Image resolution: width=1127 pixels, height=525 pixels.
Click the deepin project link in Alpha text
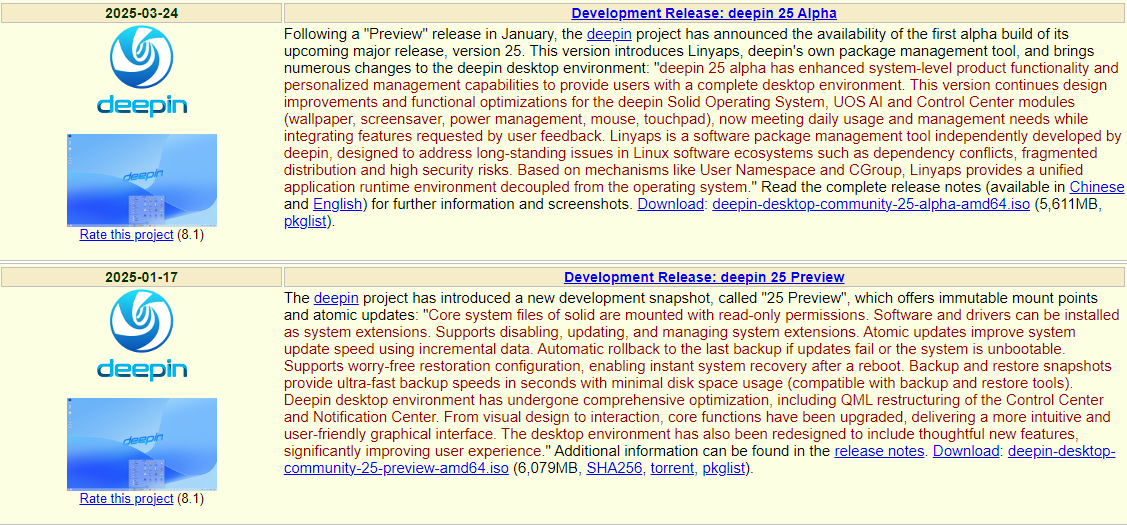tap(610, 34)
